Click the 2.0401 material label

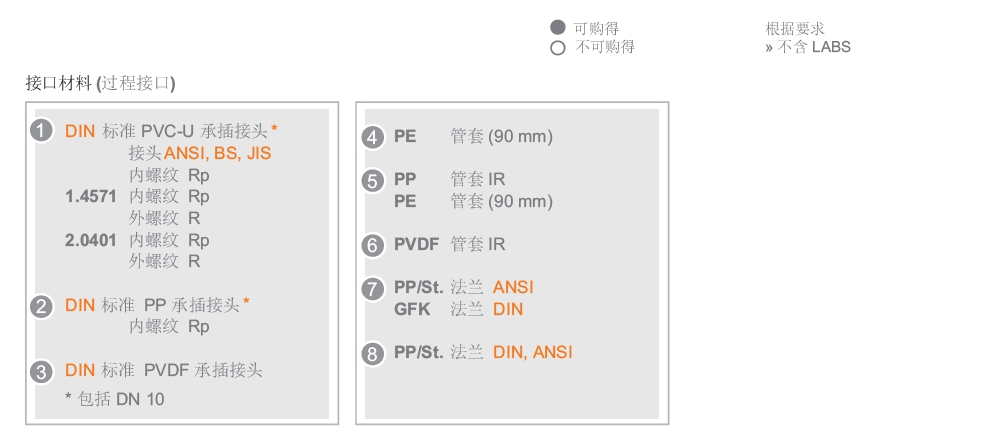[91, 240]
